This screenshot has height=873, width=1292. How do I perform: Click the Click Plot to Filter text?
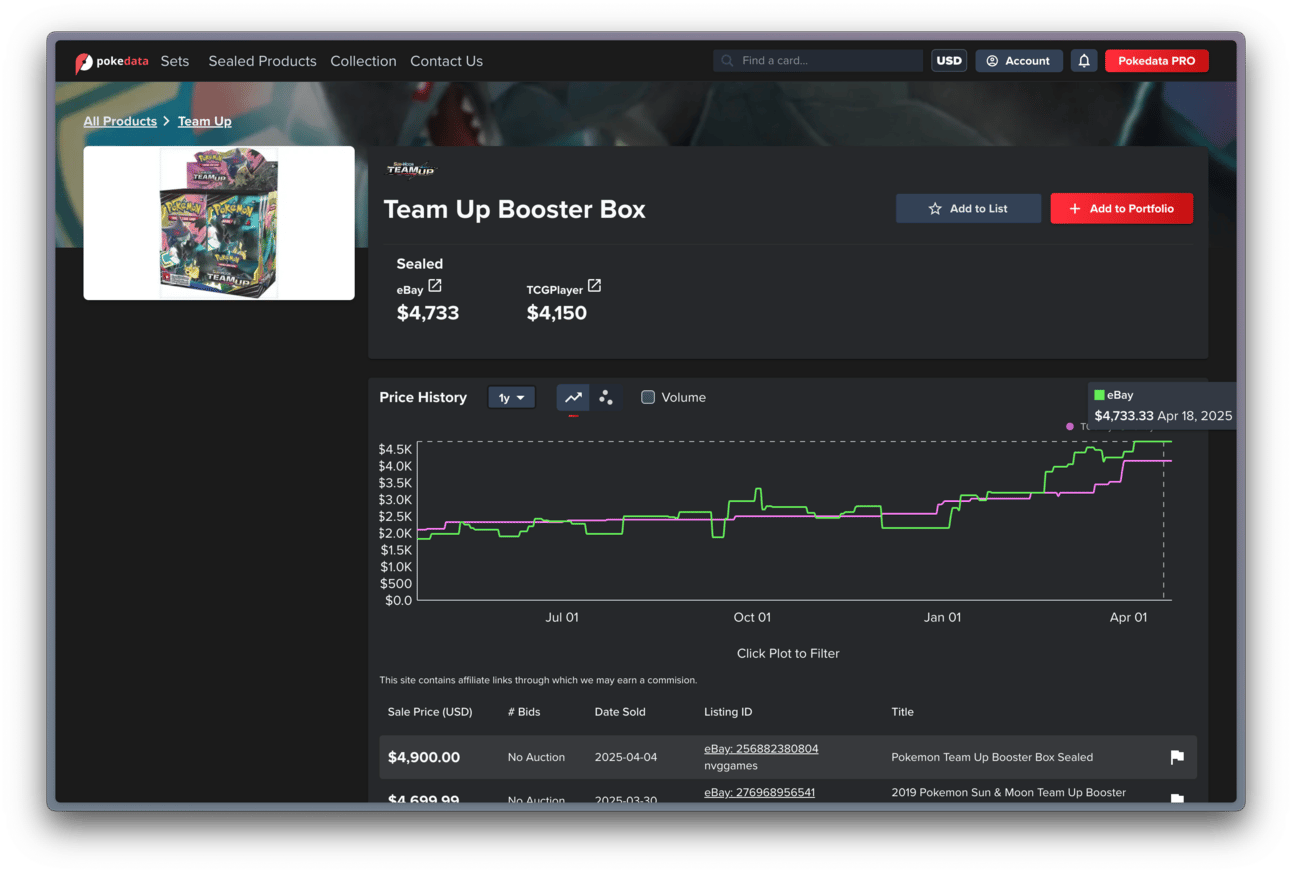(x=788, y=653)
